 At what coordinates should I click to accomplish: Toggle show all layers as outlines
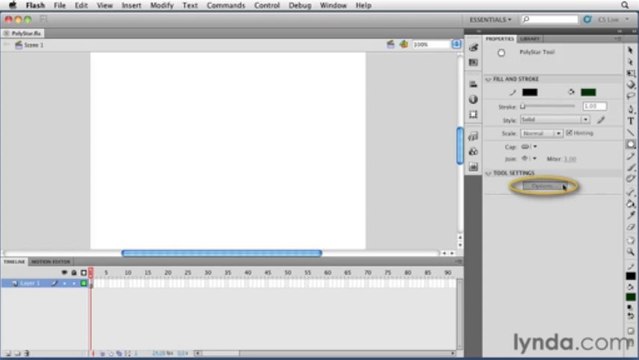[x=84, y=272]
